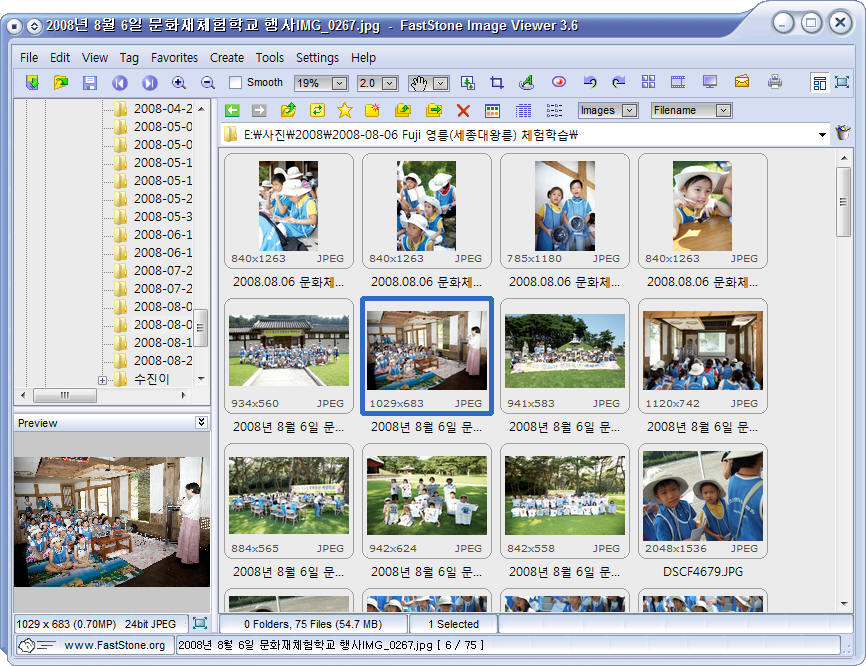Select the 934x560 group photo thumbnail
The width and height of the screenshot is (866, 666).
(289, 356)
